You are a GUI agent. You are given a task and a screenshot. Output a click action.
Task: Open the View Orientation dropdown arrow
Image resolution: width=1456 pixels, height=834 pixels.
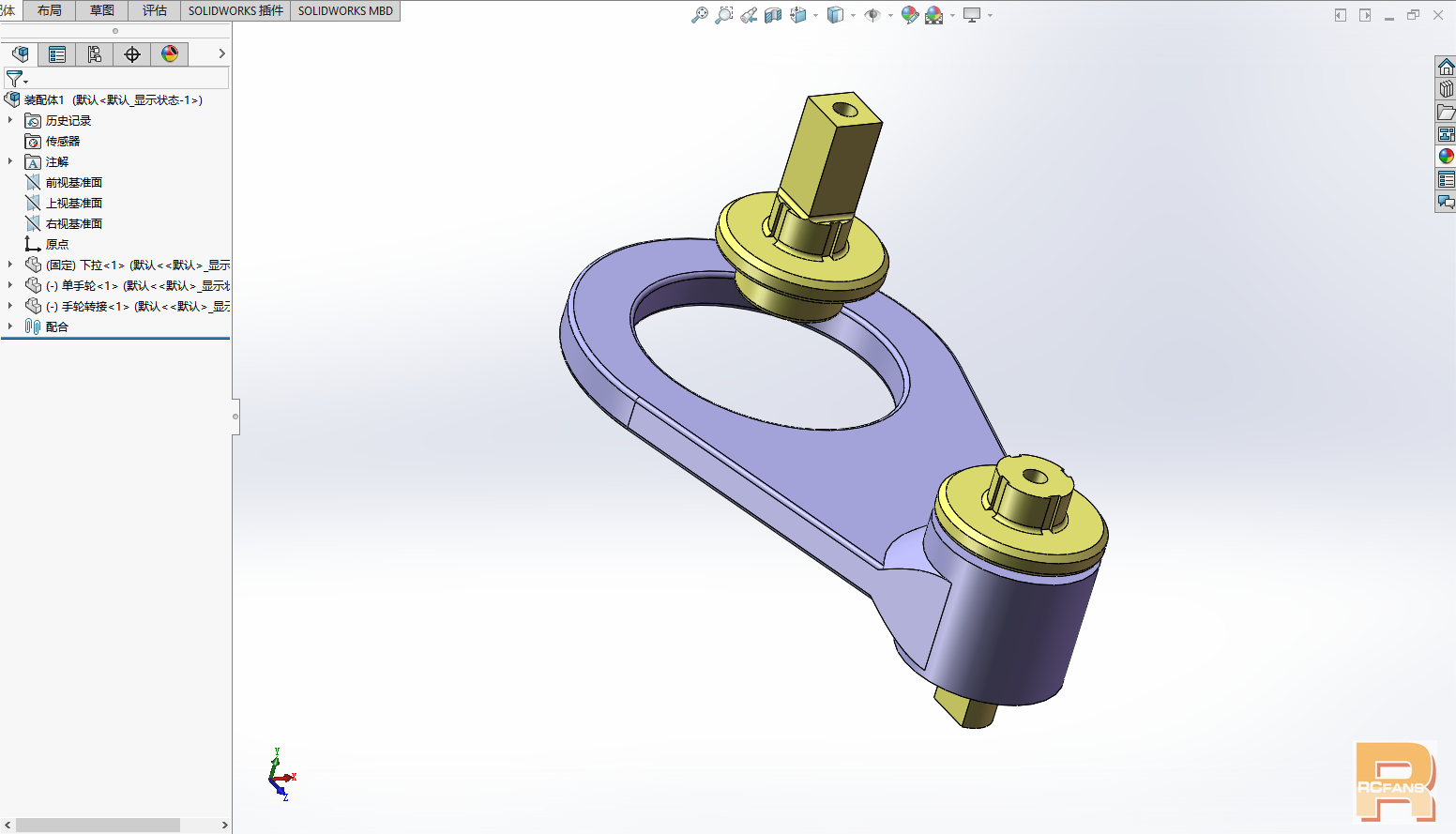tap(815, 15)
